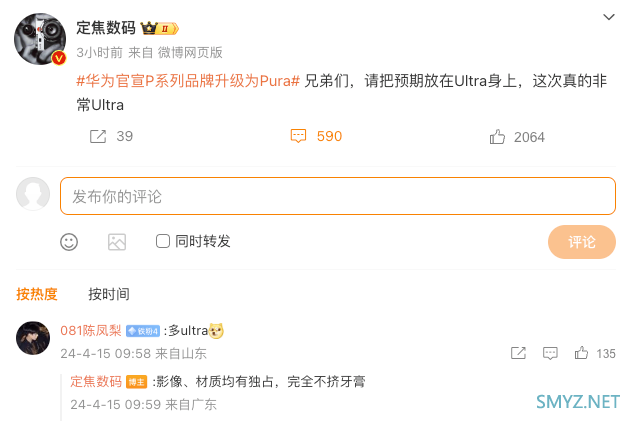Image resolution: width=633 pixels, height=421 pixels.
Task: Sort comments by 按热度
Action: pos(37,294)
